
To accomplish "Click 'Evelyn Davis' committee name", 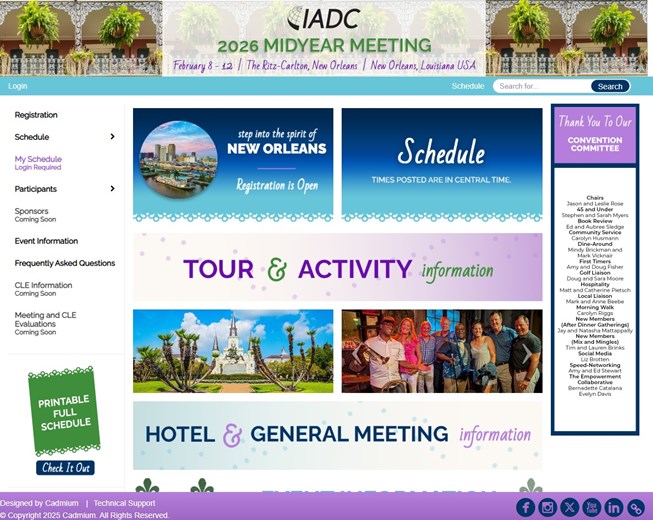I will click(595, 394).
